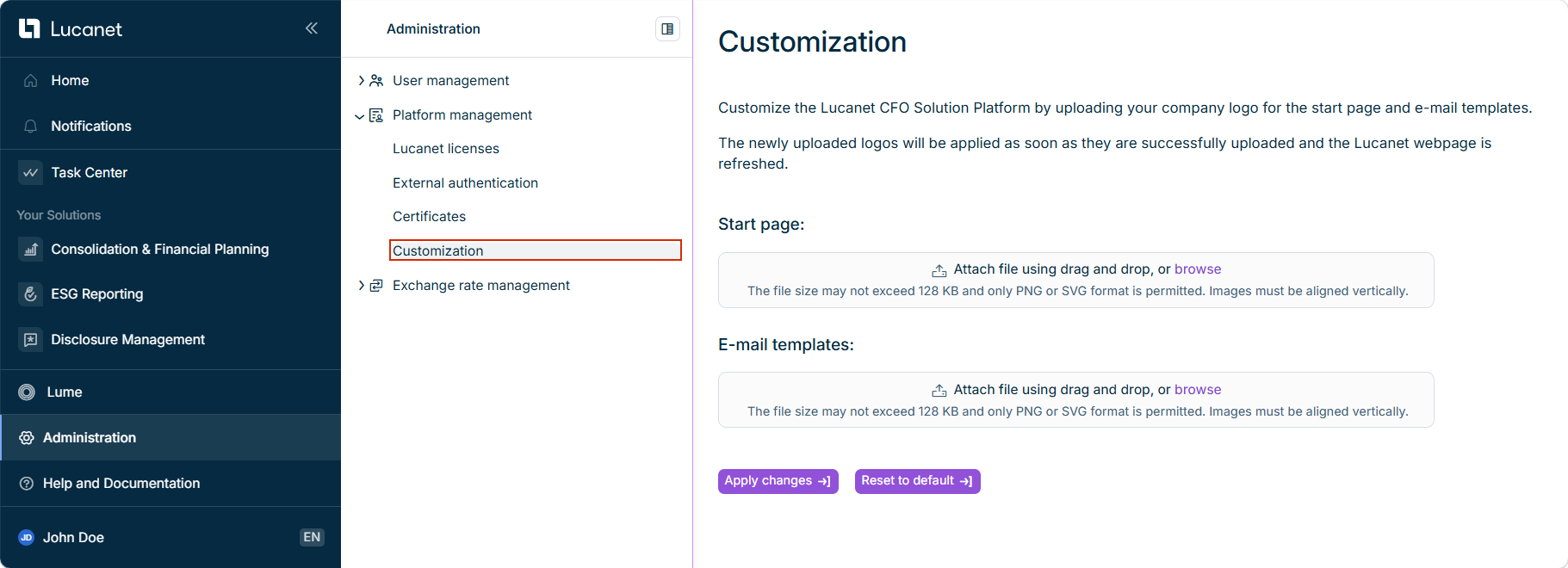Click browse link under Start page
The width and height of the screenshot is (1568, 568).
pyautogui.click(x=1198, y=269)
